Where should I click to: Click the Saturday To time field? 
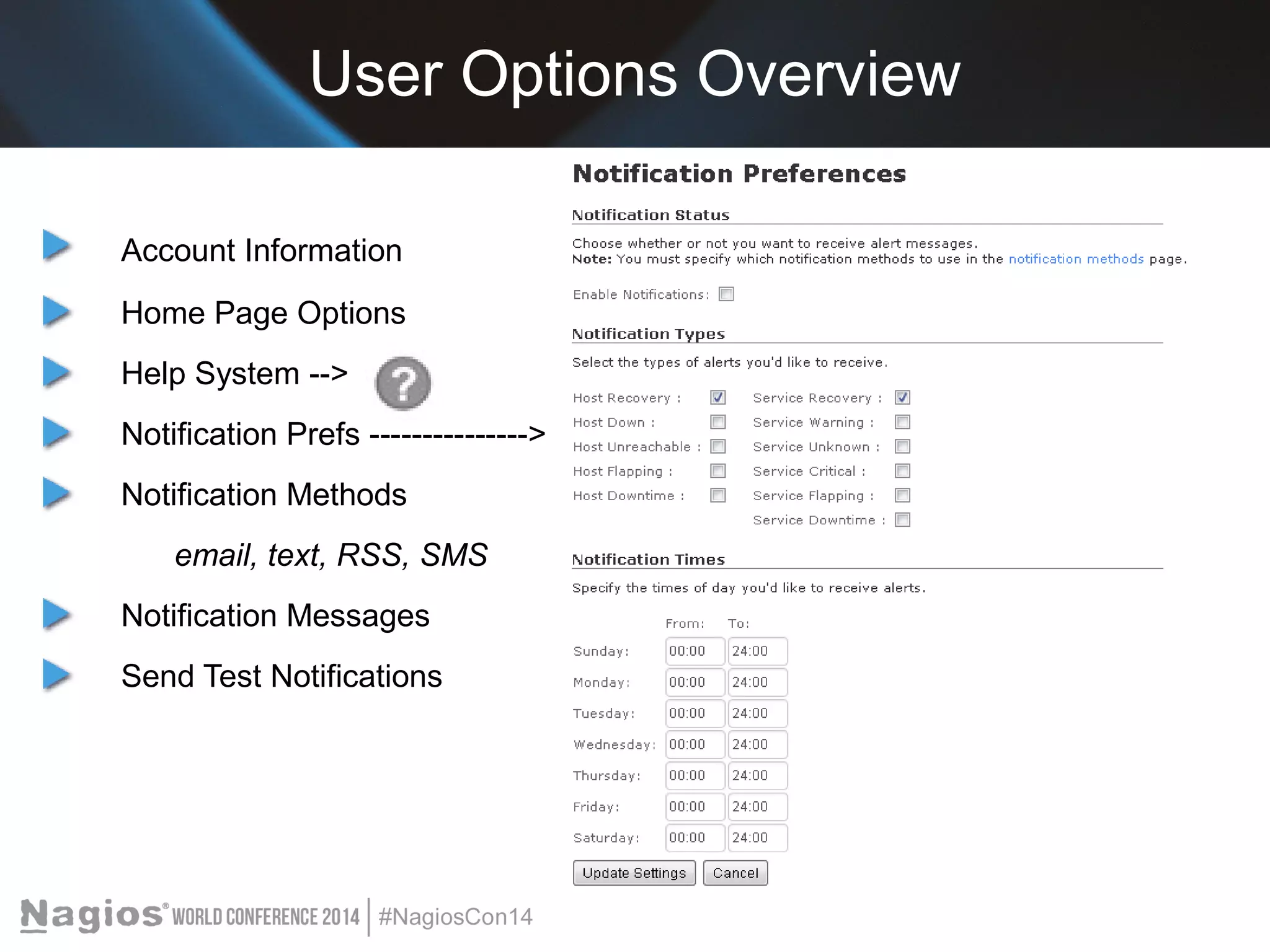758,838
